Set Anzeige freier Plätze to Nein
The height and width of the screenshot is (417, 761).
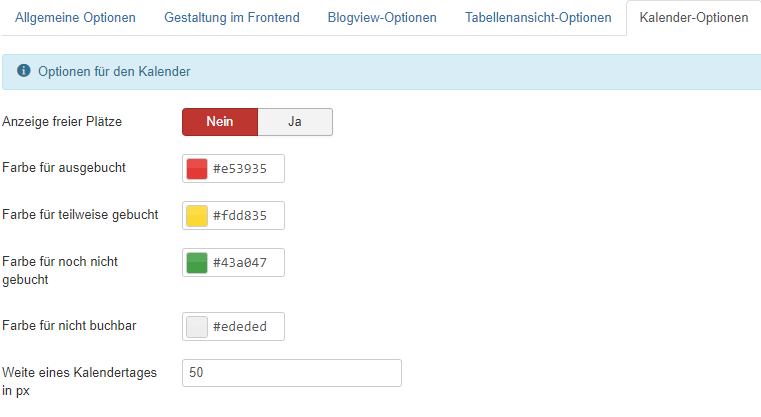220,122
